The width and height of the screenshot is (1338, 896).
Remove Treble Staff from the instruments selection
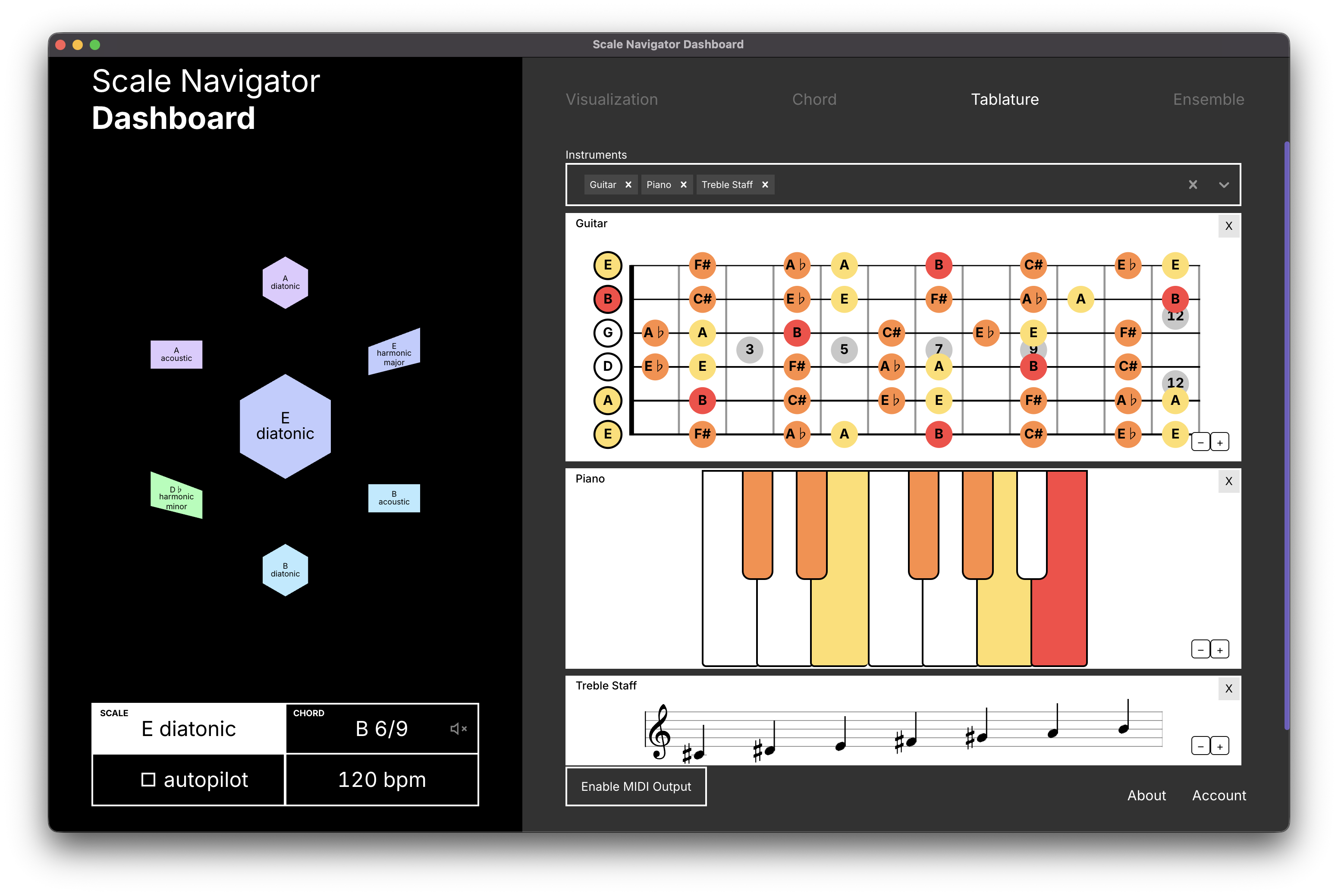[x=765, y=184]
